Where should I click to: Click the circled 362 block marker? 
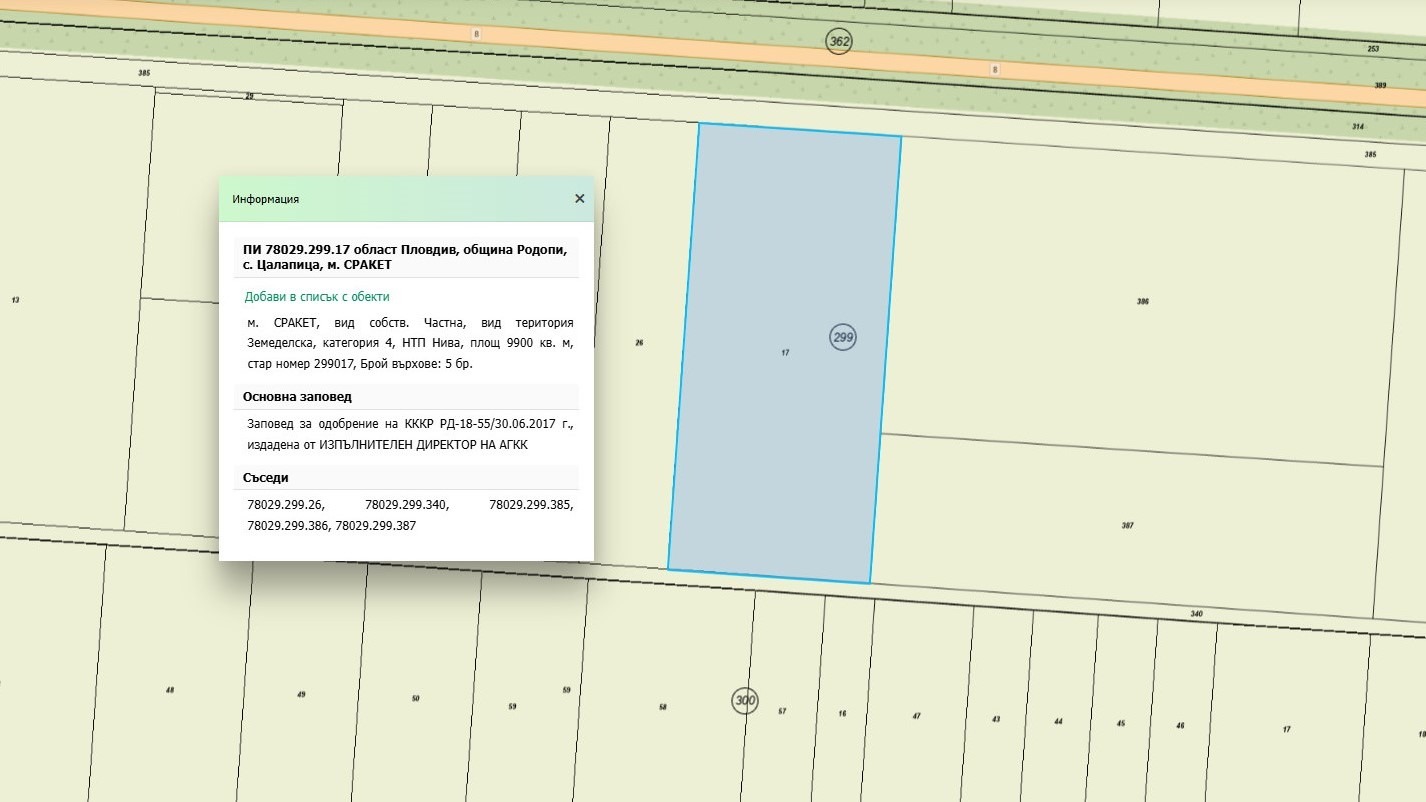[839, 42]
